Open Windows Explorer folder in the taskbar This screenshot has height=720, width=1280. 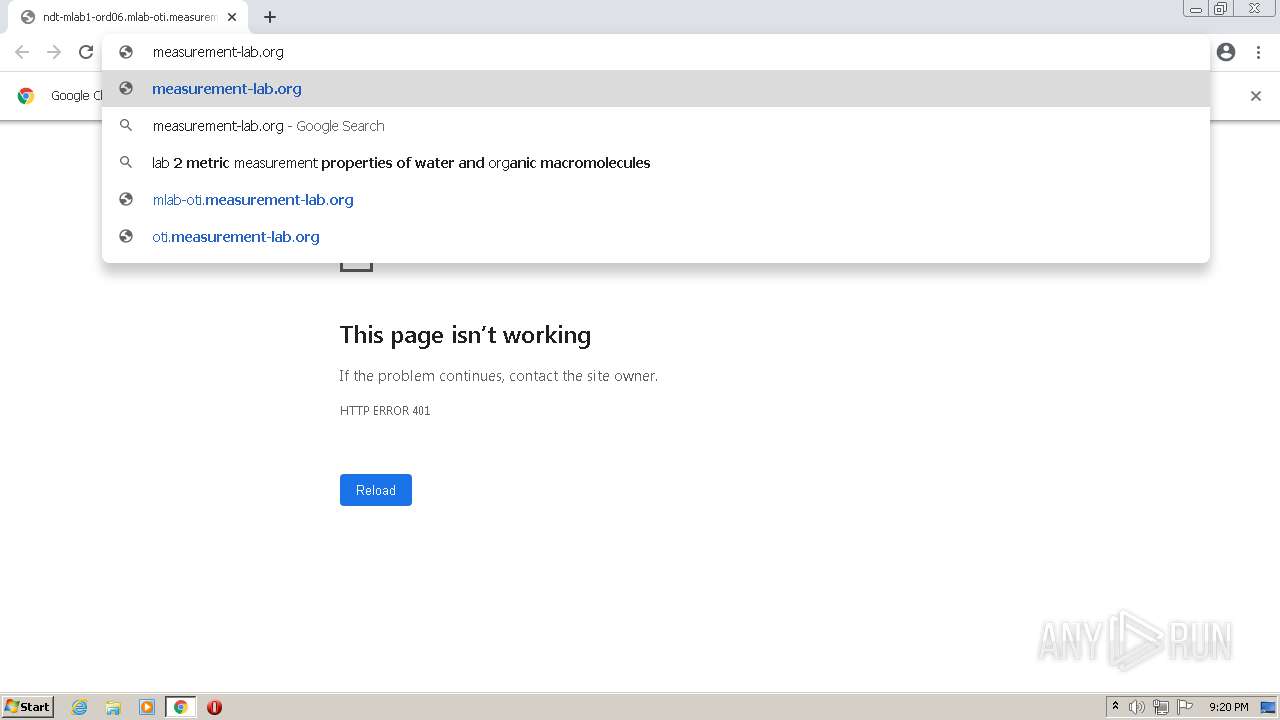coord(113,707)
